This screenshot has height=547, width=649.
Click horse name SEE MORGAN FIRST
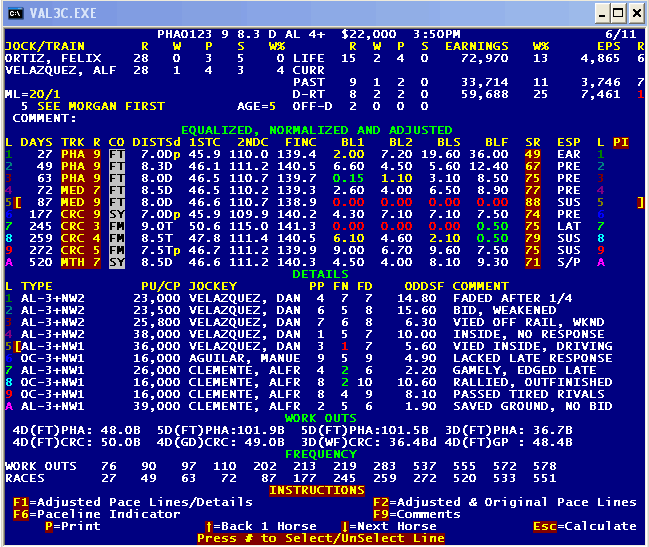point(101,106)
